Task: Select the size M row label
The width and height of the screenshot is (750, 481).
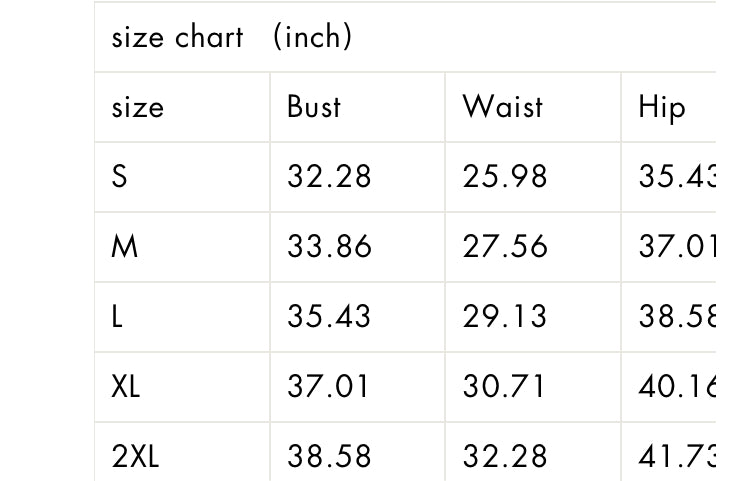Action: 124,247
